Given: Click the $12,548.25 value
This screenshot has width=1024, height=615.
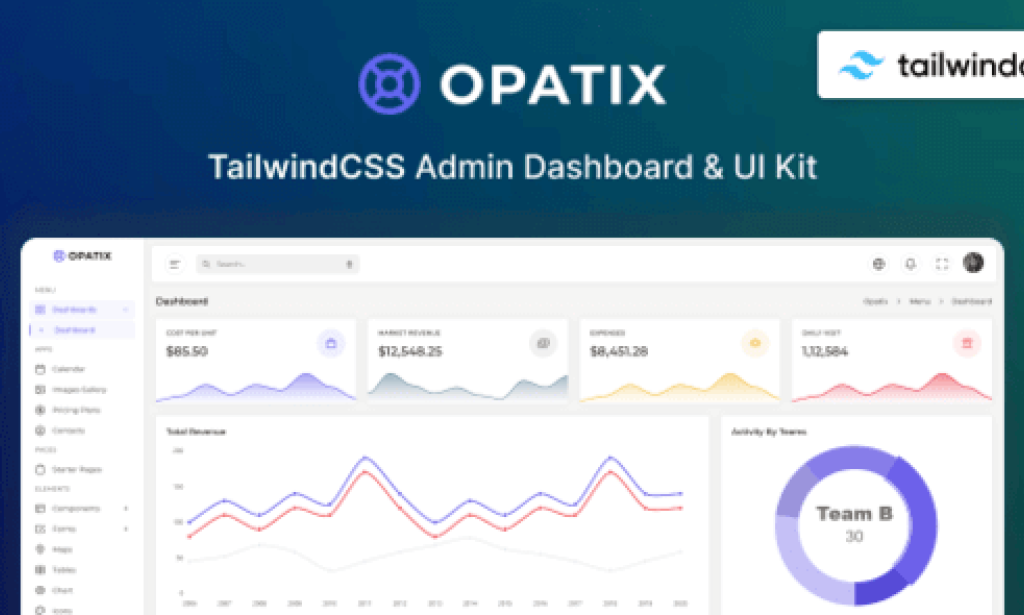Looking at the screenshot, I should 410,351.
